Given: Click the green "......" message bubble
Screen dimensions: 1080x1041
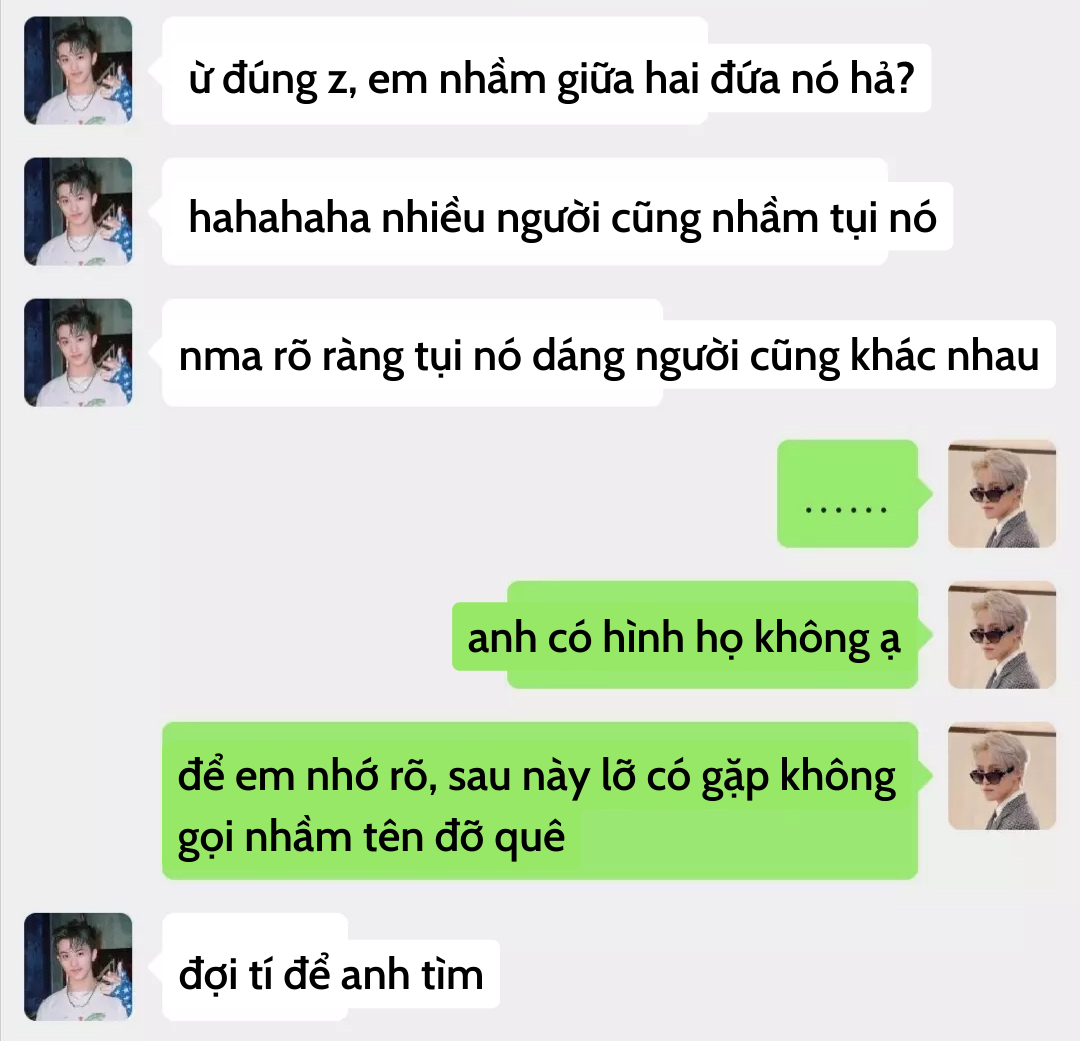Looking at the screenshot, I should [x=848, y=494].
